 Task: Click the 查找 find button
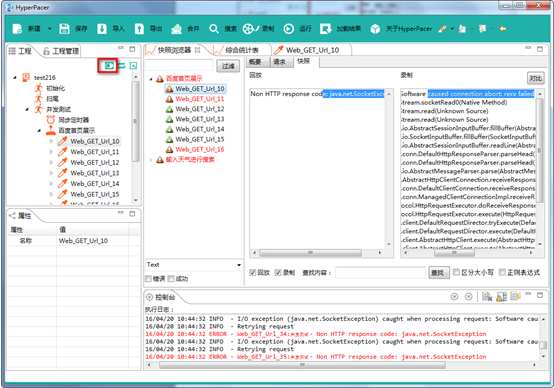439,272
